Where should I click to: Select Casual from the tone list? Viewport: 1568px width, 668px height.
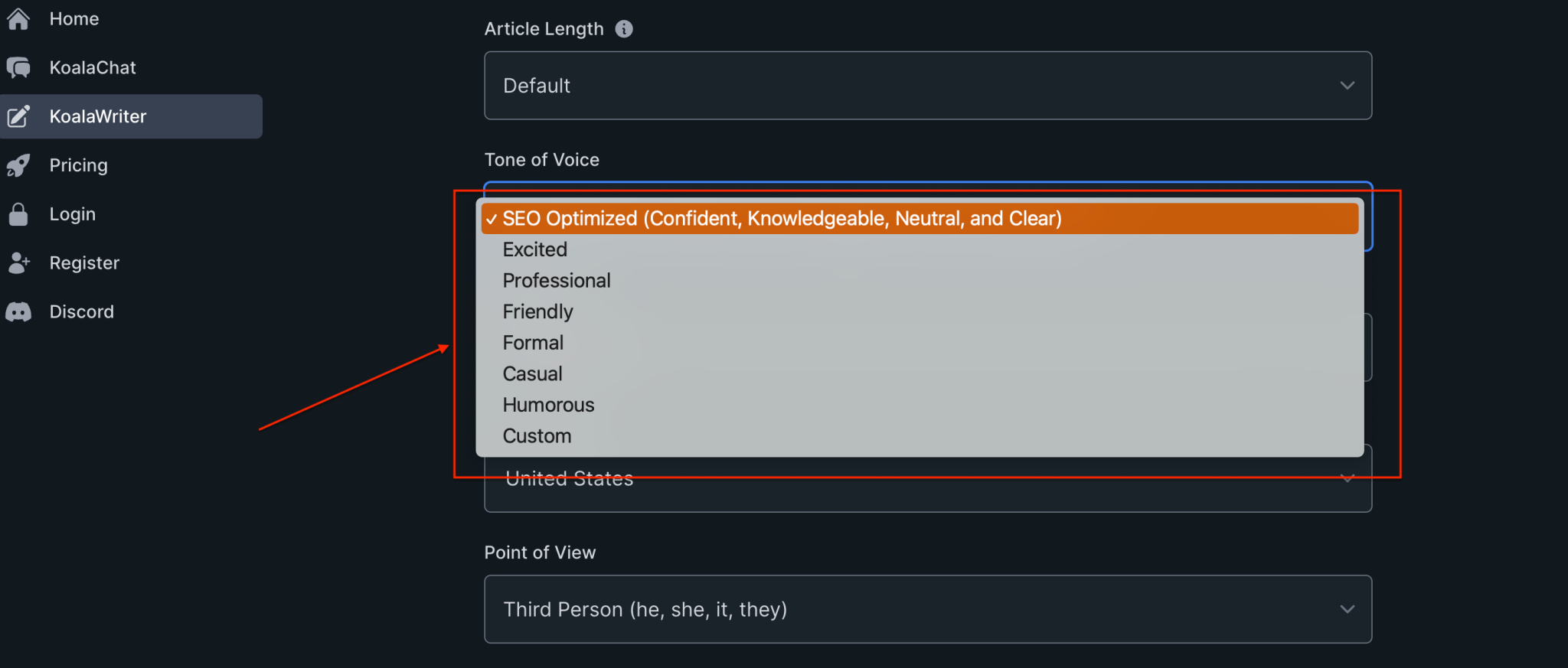(920, 374)
